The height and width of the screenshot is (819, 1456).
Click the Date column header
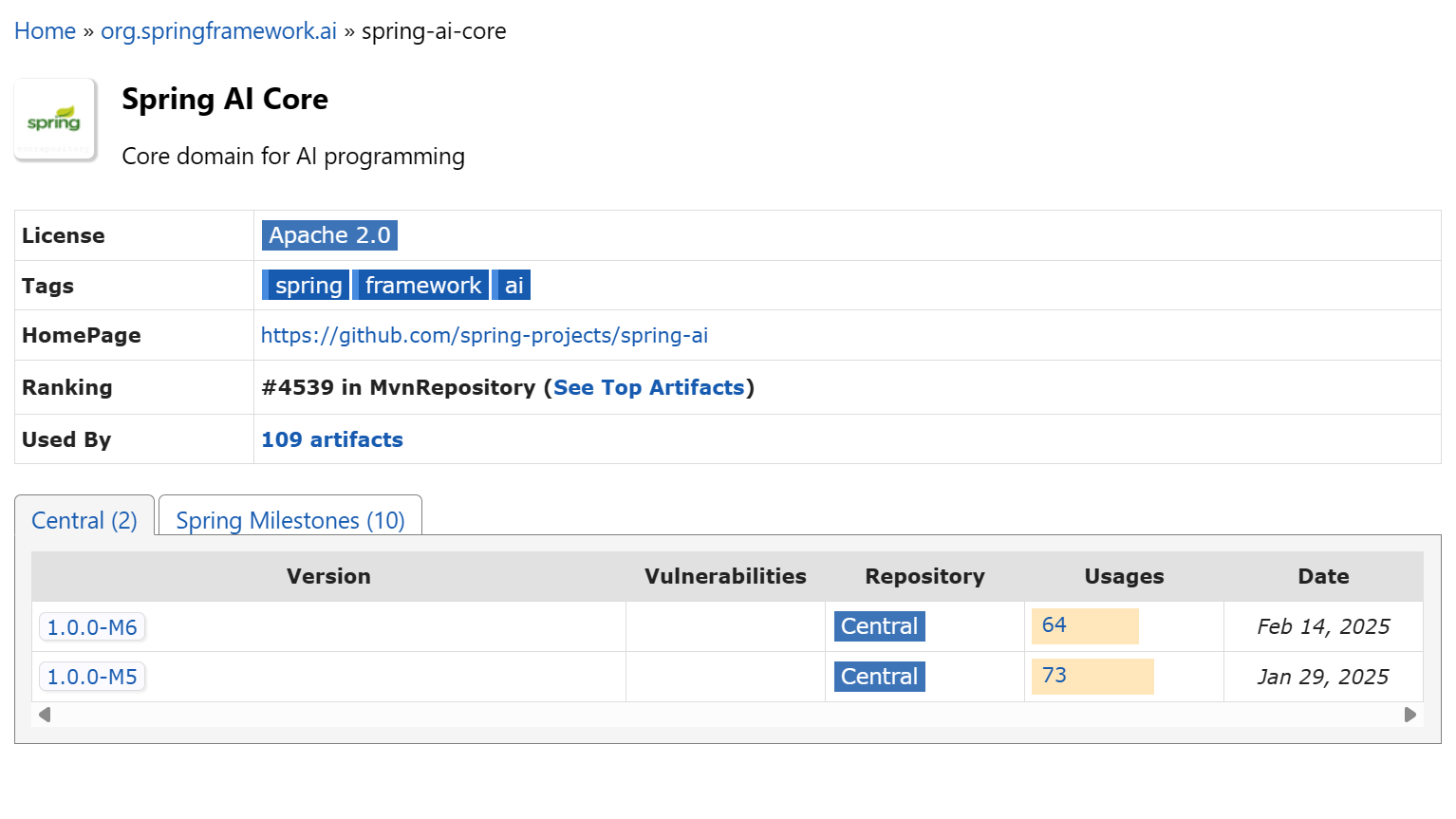[x=1324, y=576]
